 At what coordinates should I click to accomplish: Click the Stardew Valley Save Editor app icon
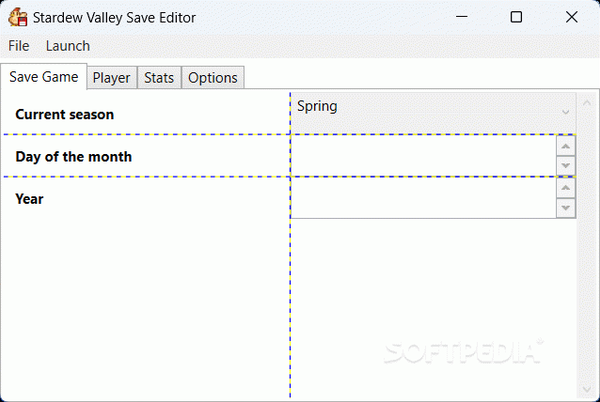point(18,17)
